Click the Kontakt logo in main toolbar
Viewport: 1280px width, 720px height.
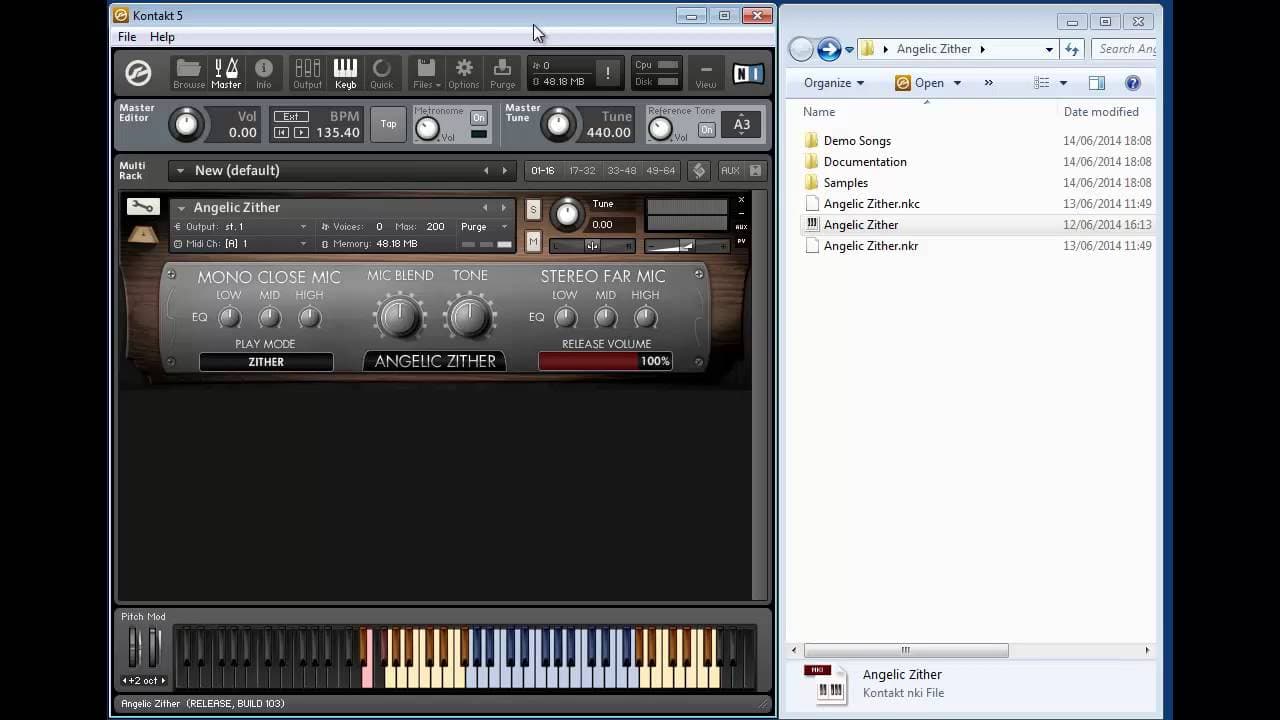click(x=138, y=73)
